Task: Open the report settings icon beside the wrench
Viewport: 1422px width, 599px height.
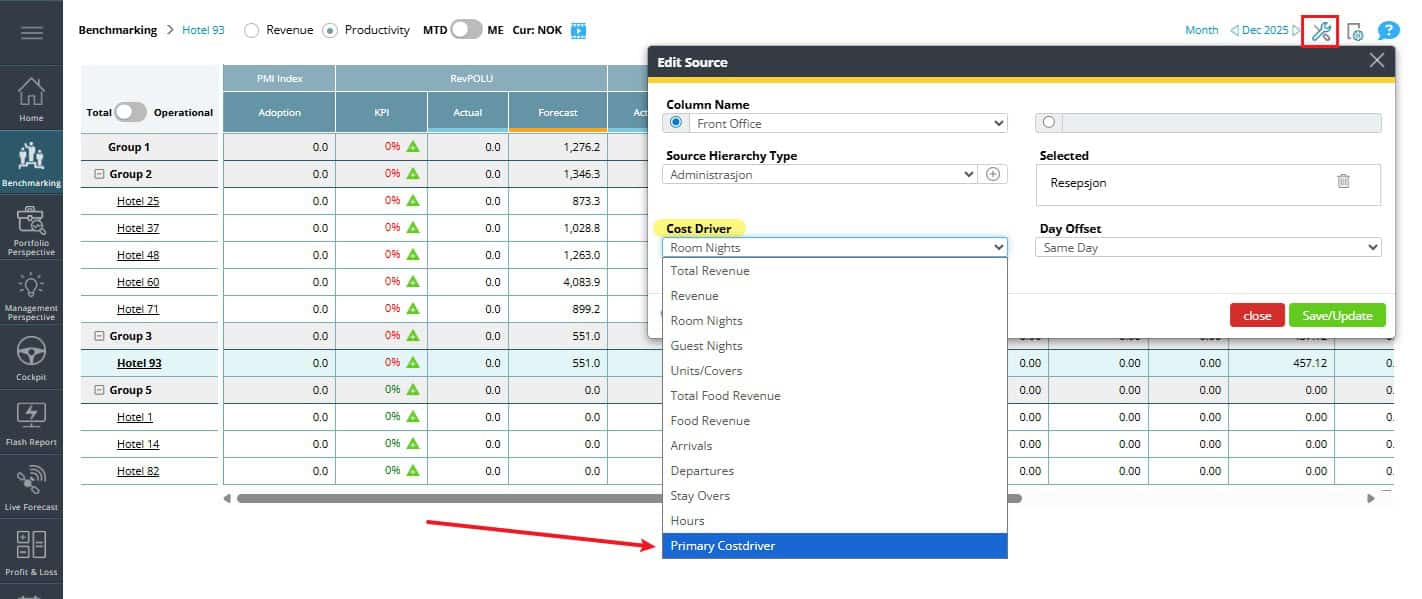Action: 1355,31
